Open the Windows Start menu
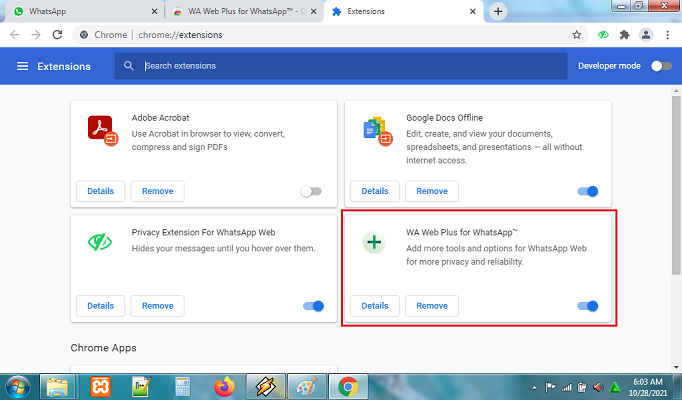The height and width of the screenshot is (400, 682). (18, 387)
